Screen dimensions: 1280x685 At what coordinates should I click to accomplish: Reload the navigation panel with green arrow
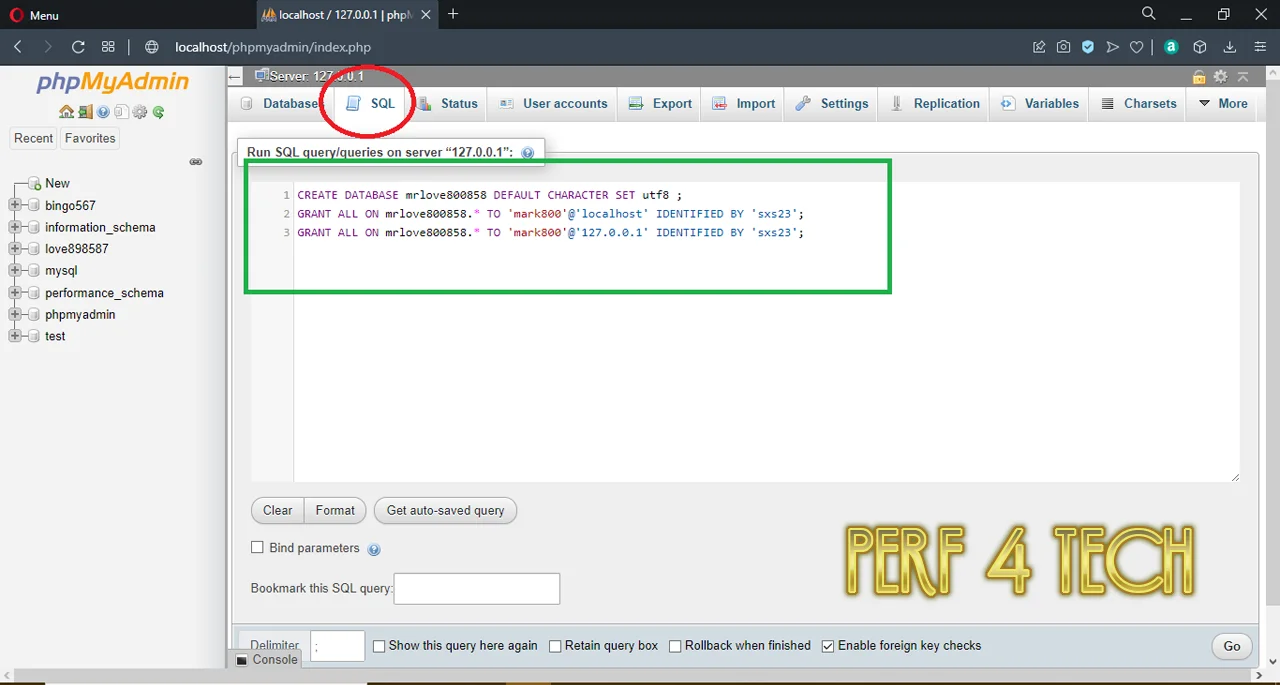[x=158, y=112]
